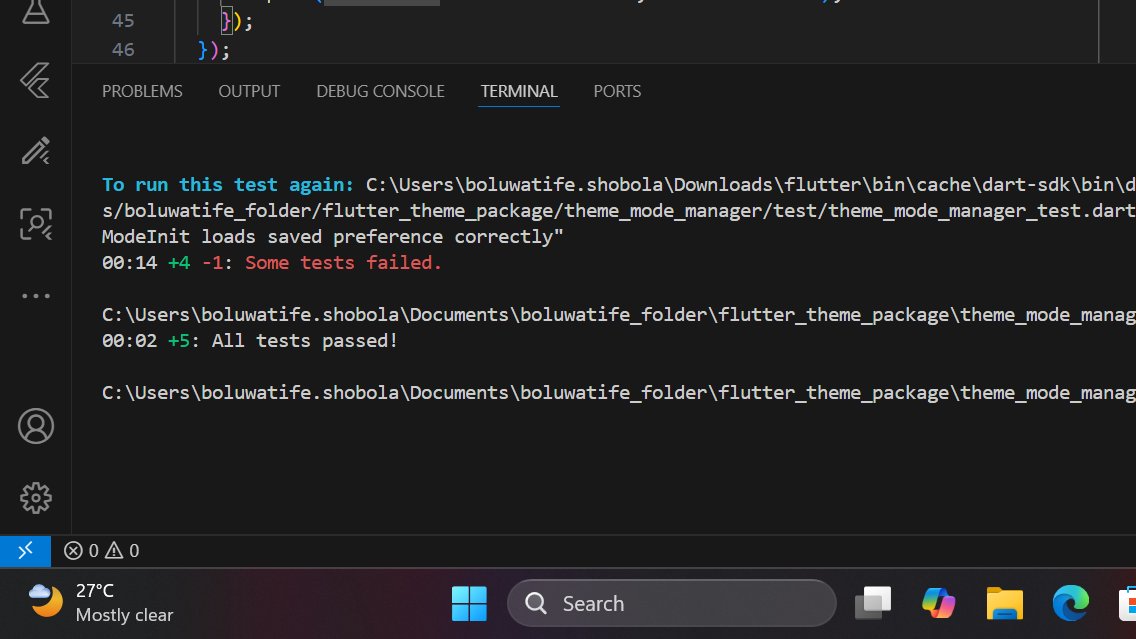Click the warnings count in status bar
Image resolution: width=1136 pixels, height=639 pixels.
122,550
